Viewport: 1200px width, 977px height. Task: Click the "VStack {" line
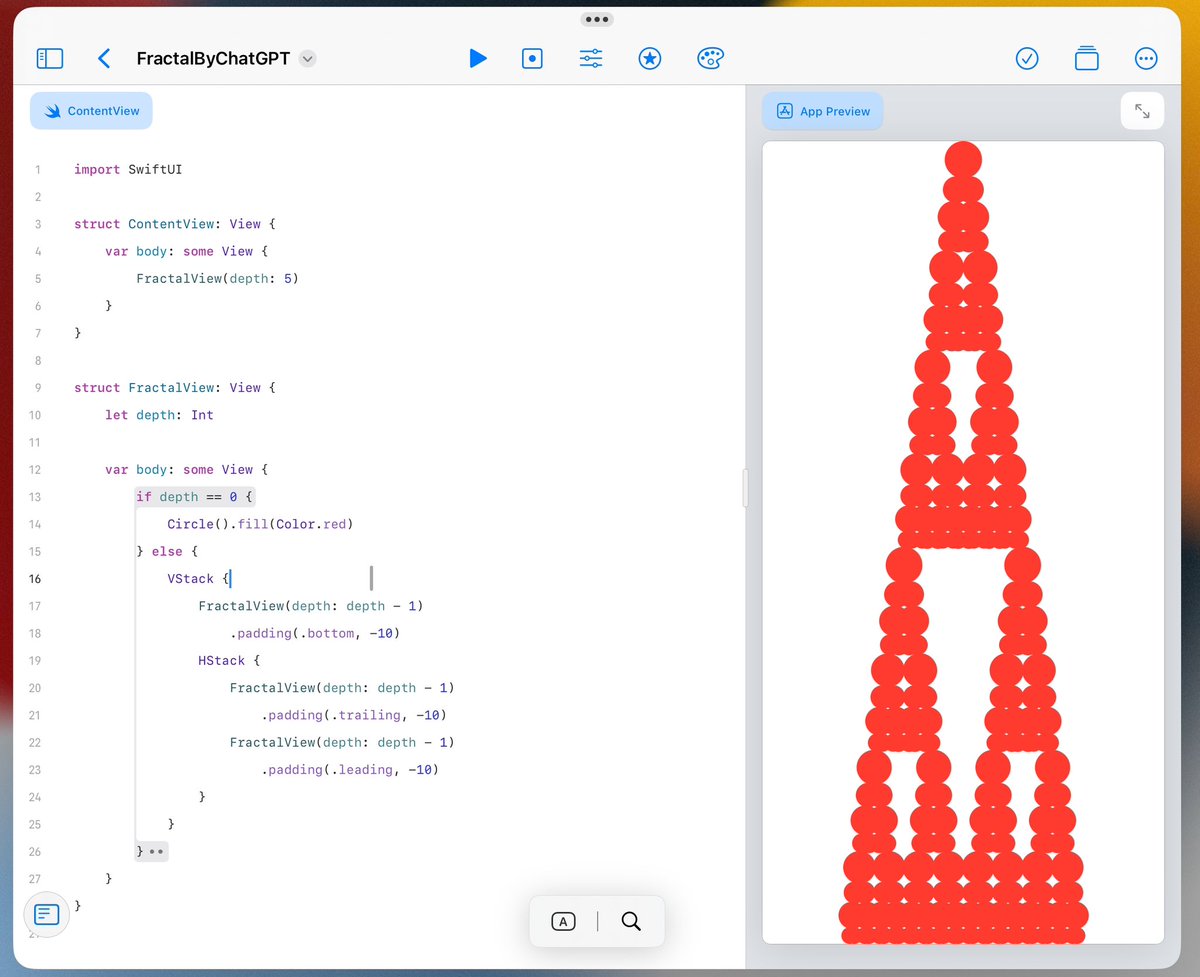[199, 579]
